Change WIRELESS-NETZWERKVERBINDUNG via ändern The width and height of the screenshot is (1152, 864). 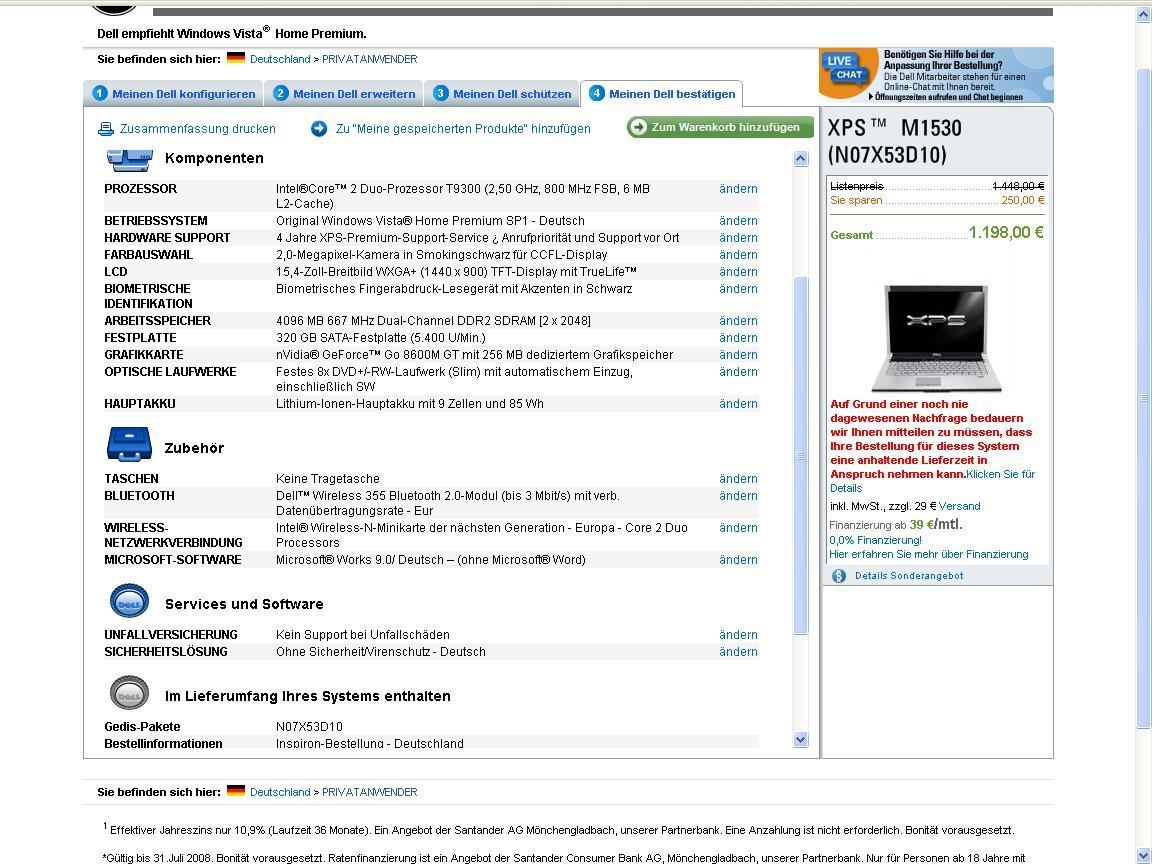coord(738,528)
